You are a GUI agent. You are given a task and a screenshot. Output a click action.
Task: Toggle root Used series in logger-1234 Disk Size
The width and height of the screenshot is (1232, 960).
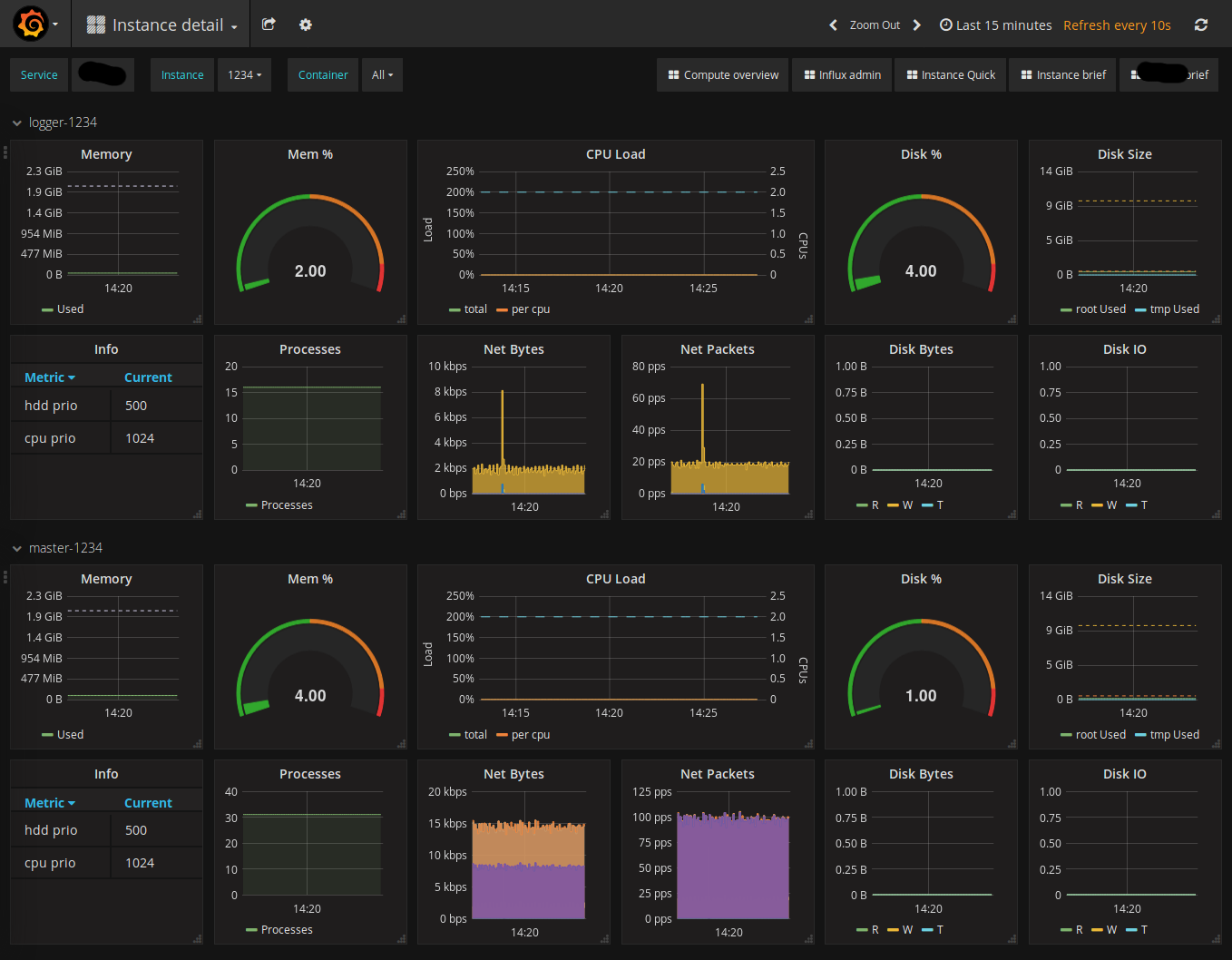pyautogui.click(x=1100, y=309)
